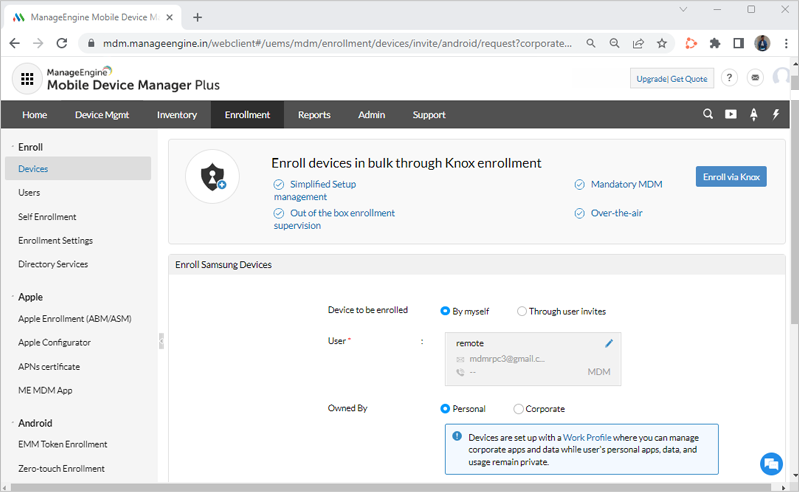Click the search magnifier in navigation bar
Screen dimensions: 799x492
708,115
